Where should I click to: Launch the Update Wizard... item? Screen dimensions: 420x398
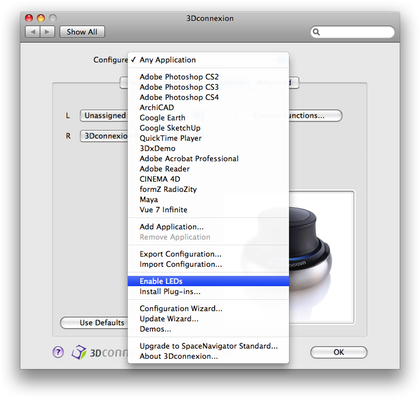208,319
